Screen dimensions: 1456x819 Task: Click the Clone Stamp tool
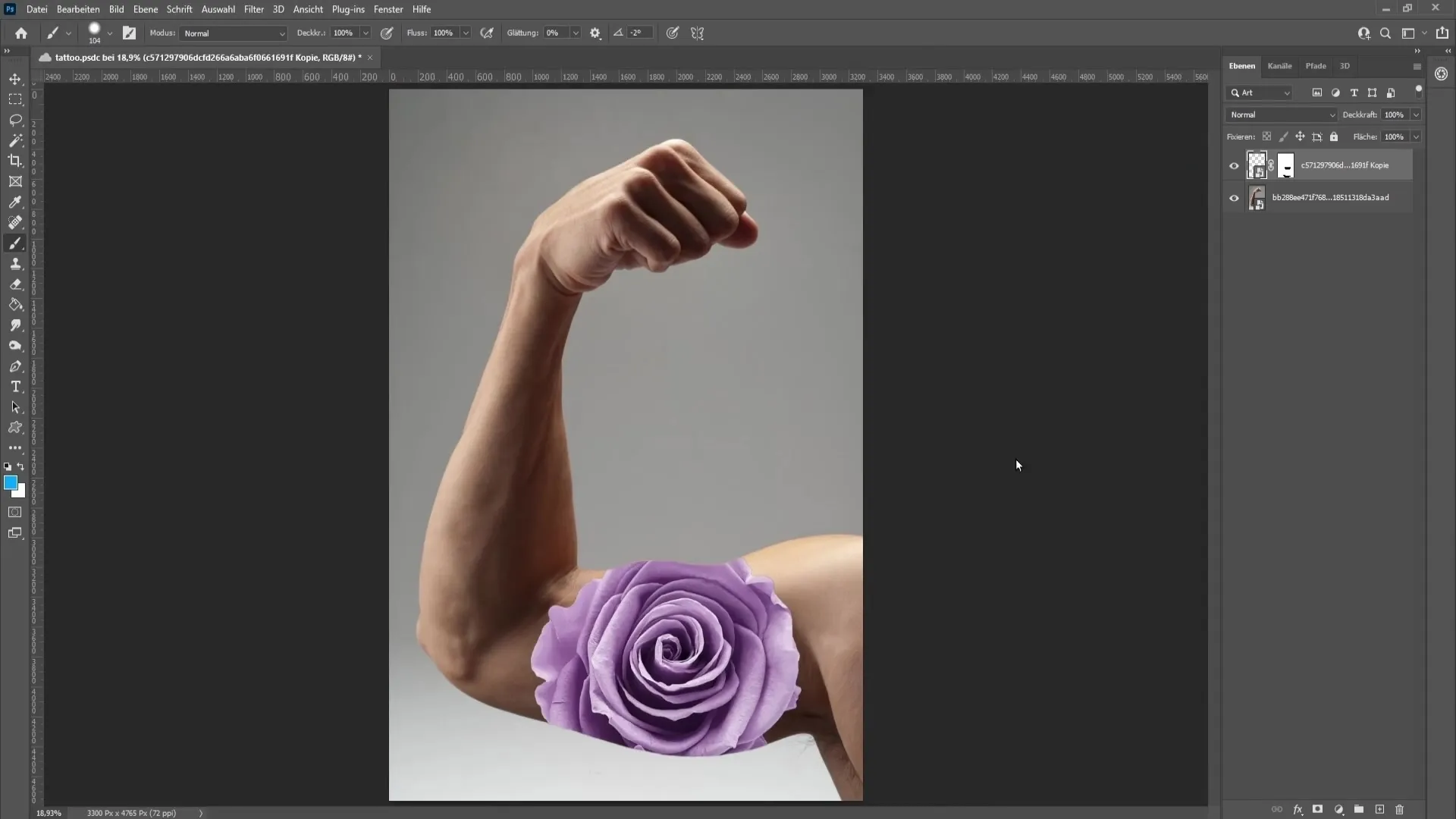pos(15,263)
